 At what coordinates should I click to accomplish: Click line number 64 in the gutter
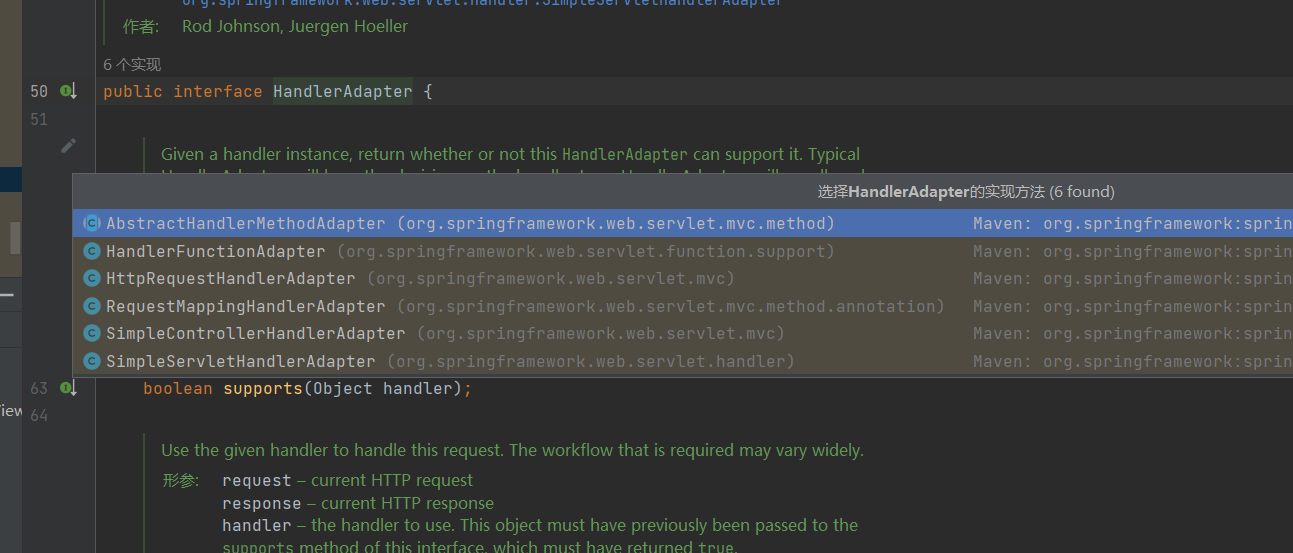click(x=39, y=414)
